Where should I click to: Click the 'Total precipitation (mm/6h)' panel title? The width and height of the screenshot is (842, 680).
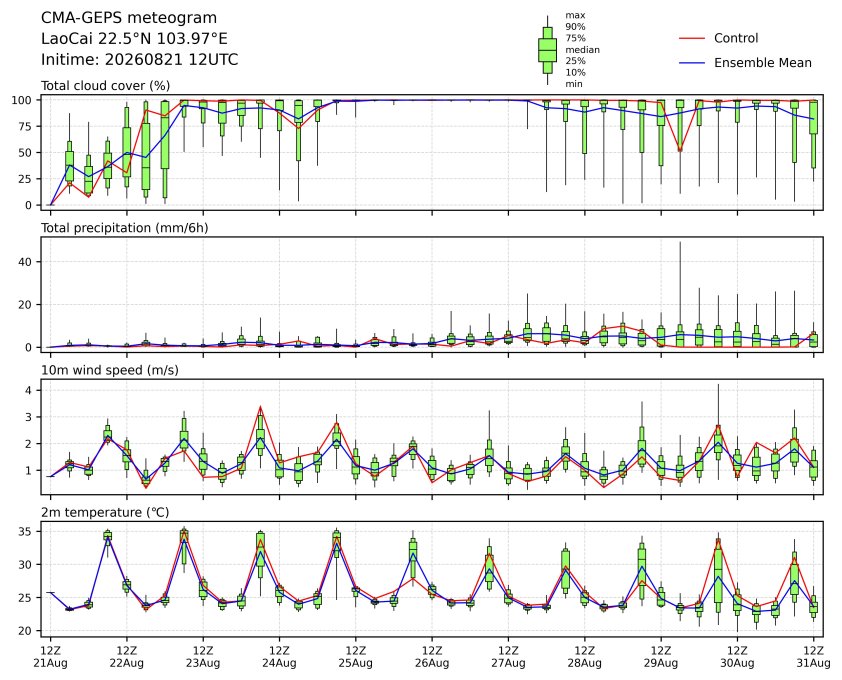125,228
